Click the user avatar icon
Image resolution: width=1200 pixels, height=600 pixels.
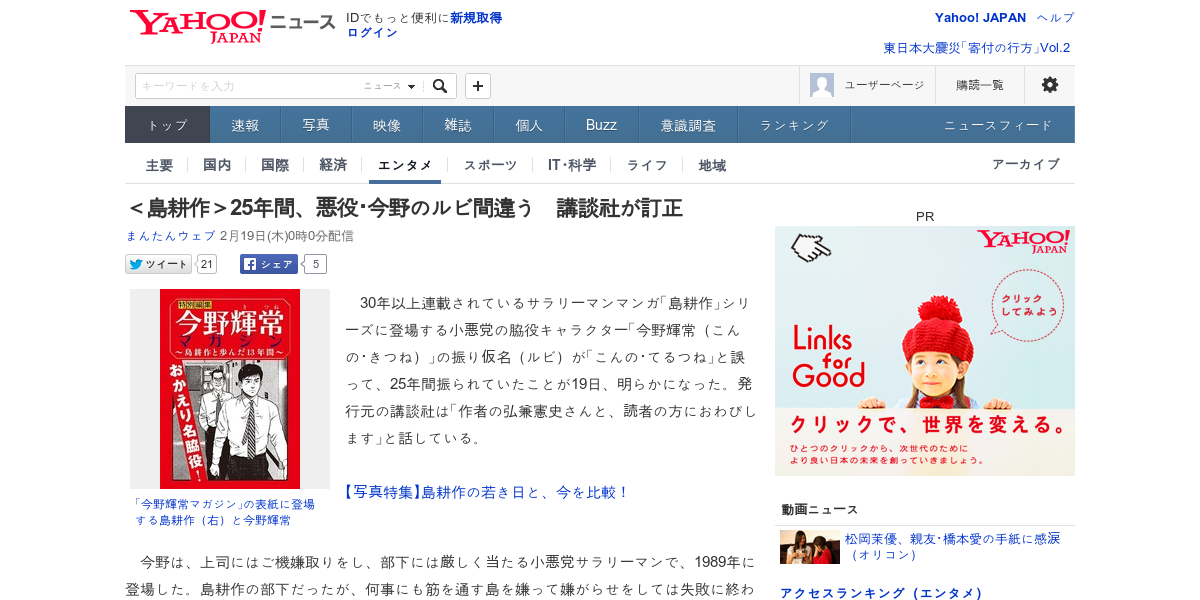click(x=822, y=85)
